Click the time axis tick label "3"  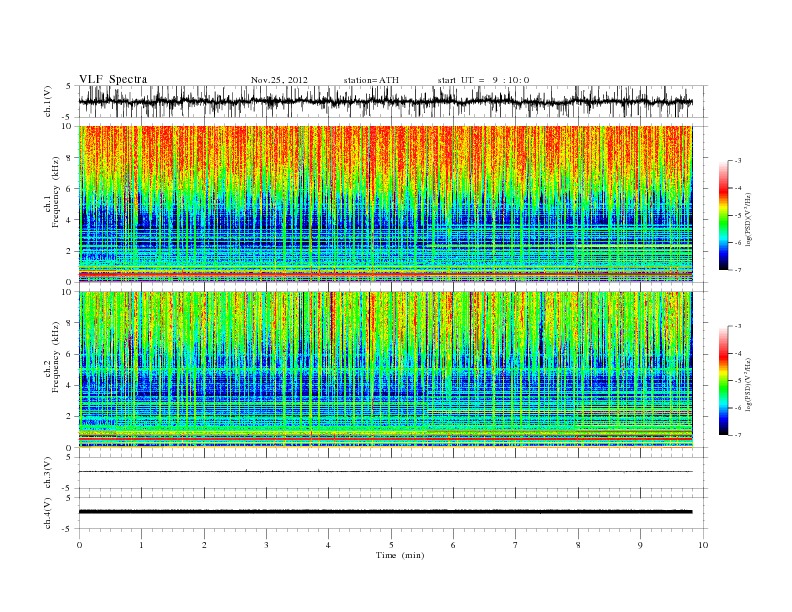tap(266, 545)
